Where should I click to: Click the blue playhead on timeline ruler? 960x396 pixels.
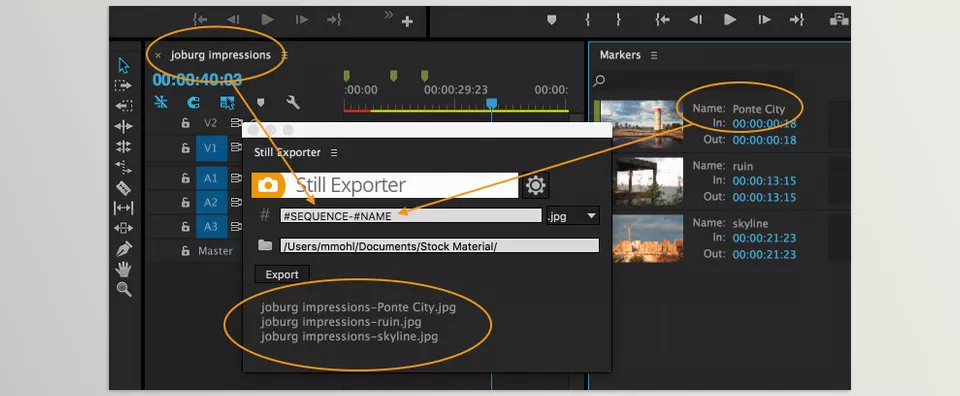491,103
